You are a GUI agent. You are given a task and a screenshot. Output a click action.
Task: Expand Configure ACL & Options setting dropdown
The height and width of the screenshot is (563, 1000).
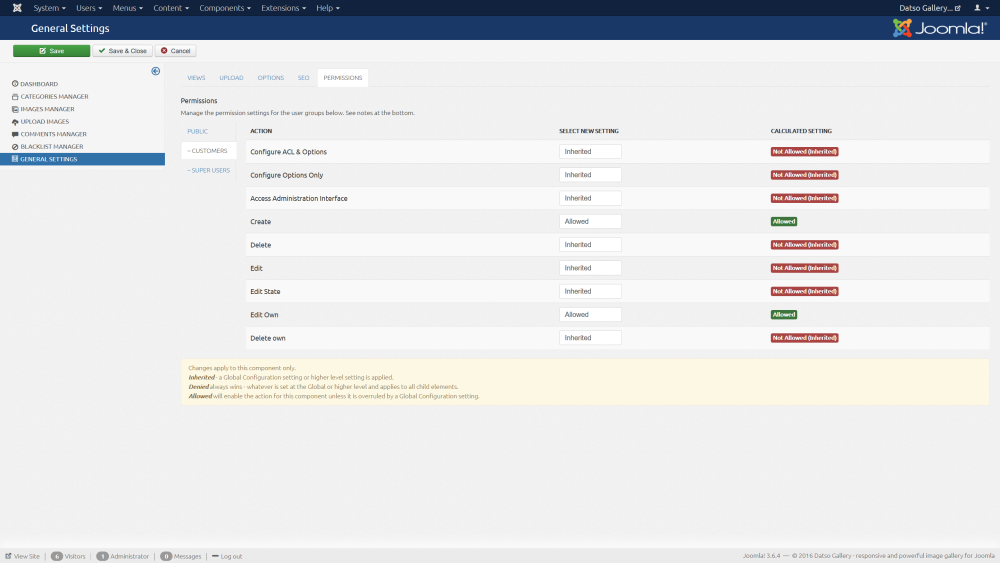point(590,152)
